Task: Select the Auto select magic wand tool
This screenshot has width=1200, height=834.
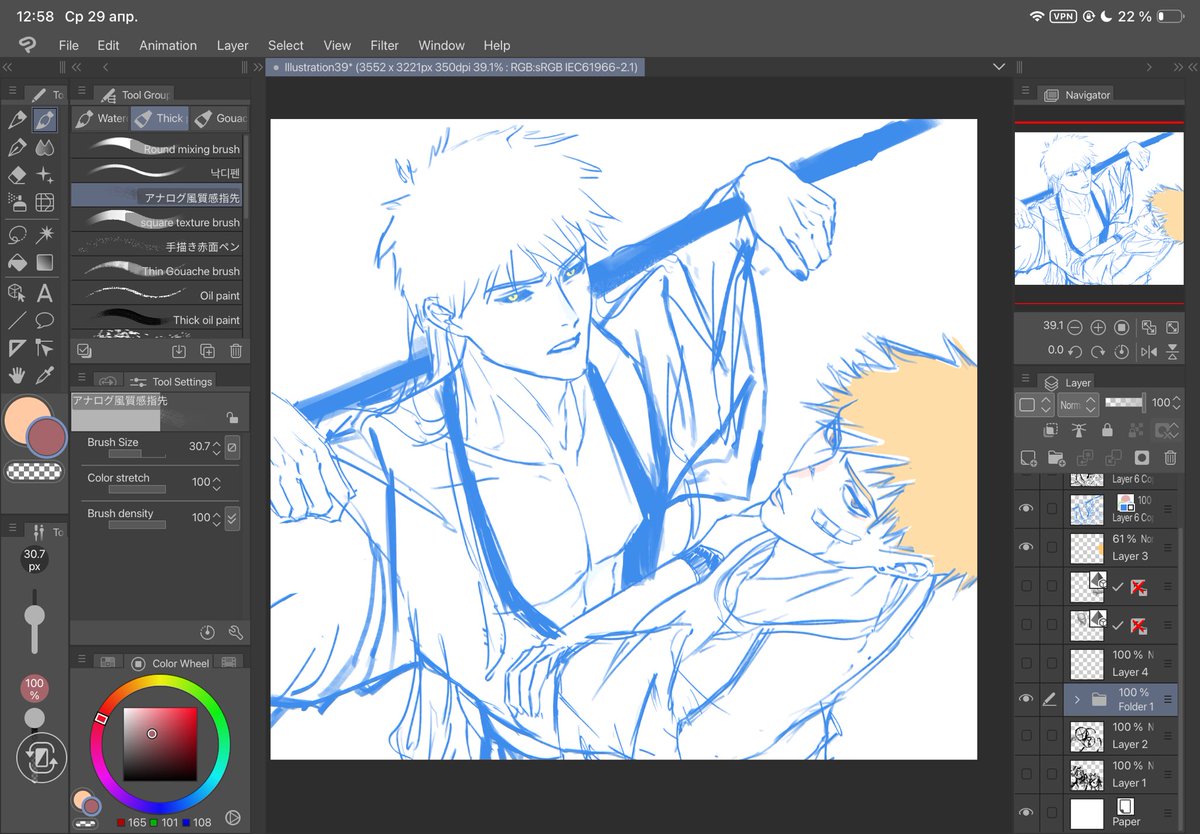Action: click(45, 235)
